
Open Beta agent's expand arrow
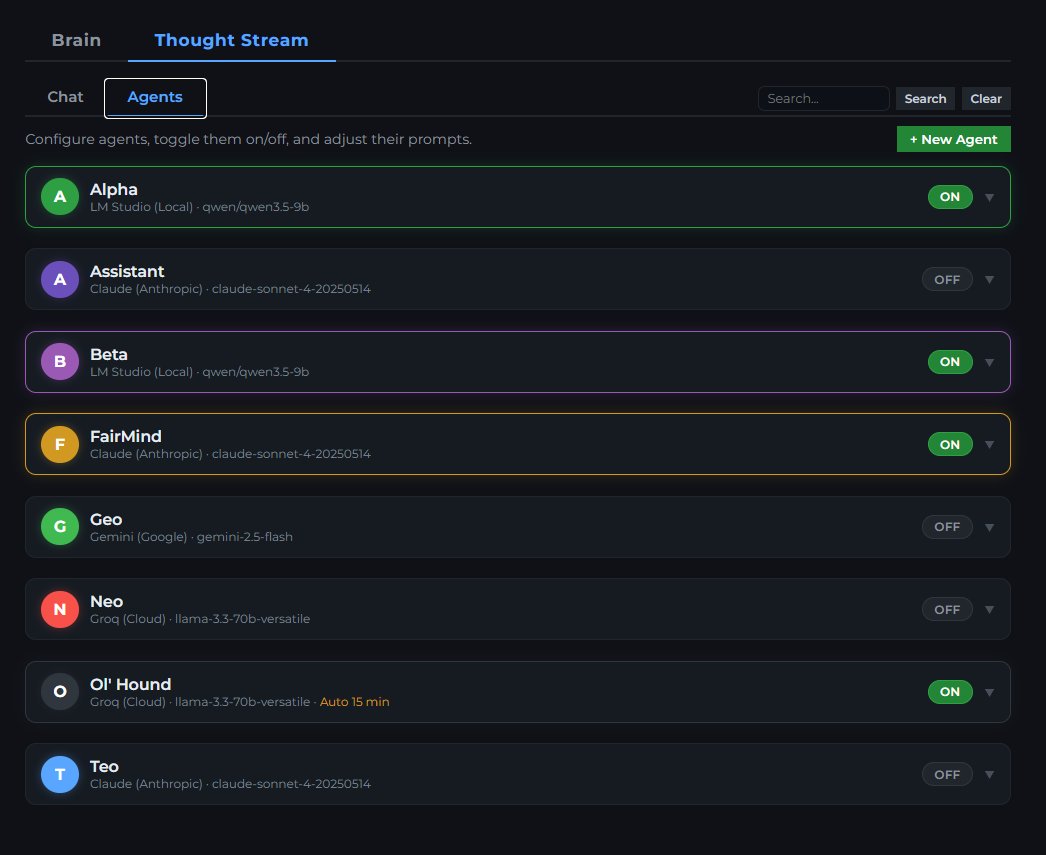pos(989,362)
